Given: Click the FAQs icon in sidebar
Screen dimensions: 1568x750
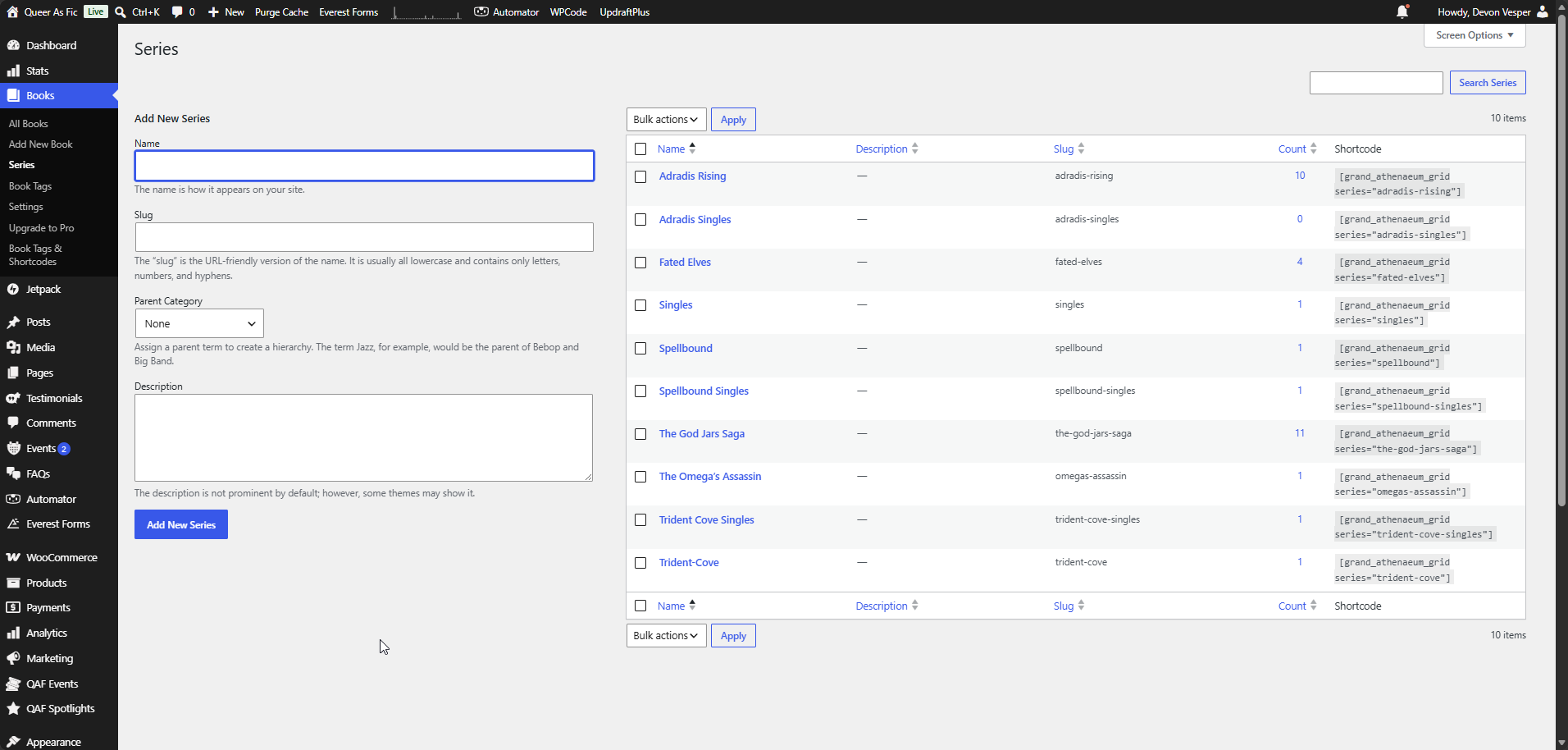Looking at the screenshot, I should pyautogui.click(x=13, y=473).
